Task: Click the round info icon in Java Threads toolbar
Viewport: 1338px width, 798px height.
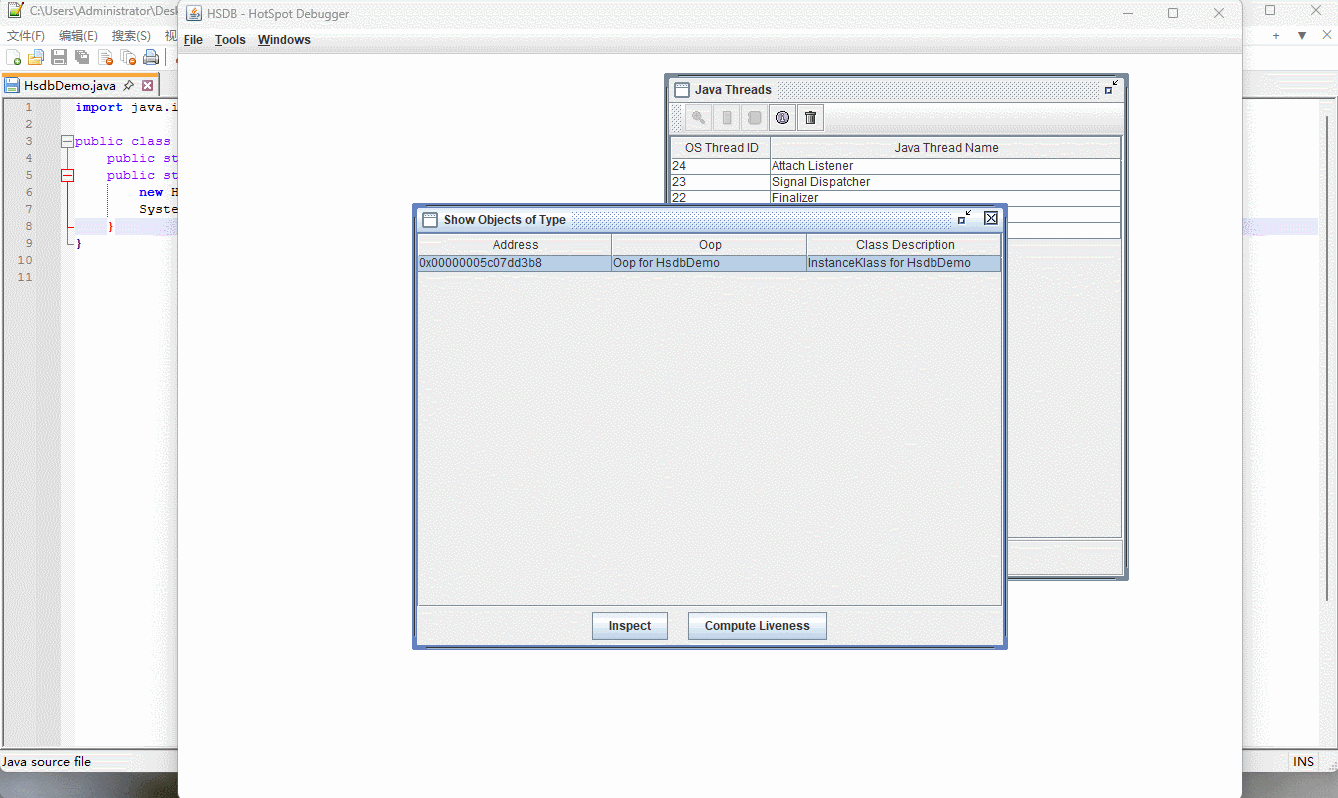Action: click(x=783, y=118)
